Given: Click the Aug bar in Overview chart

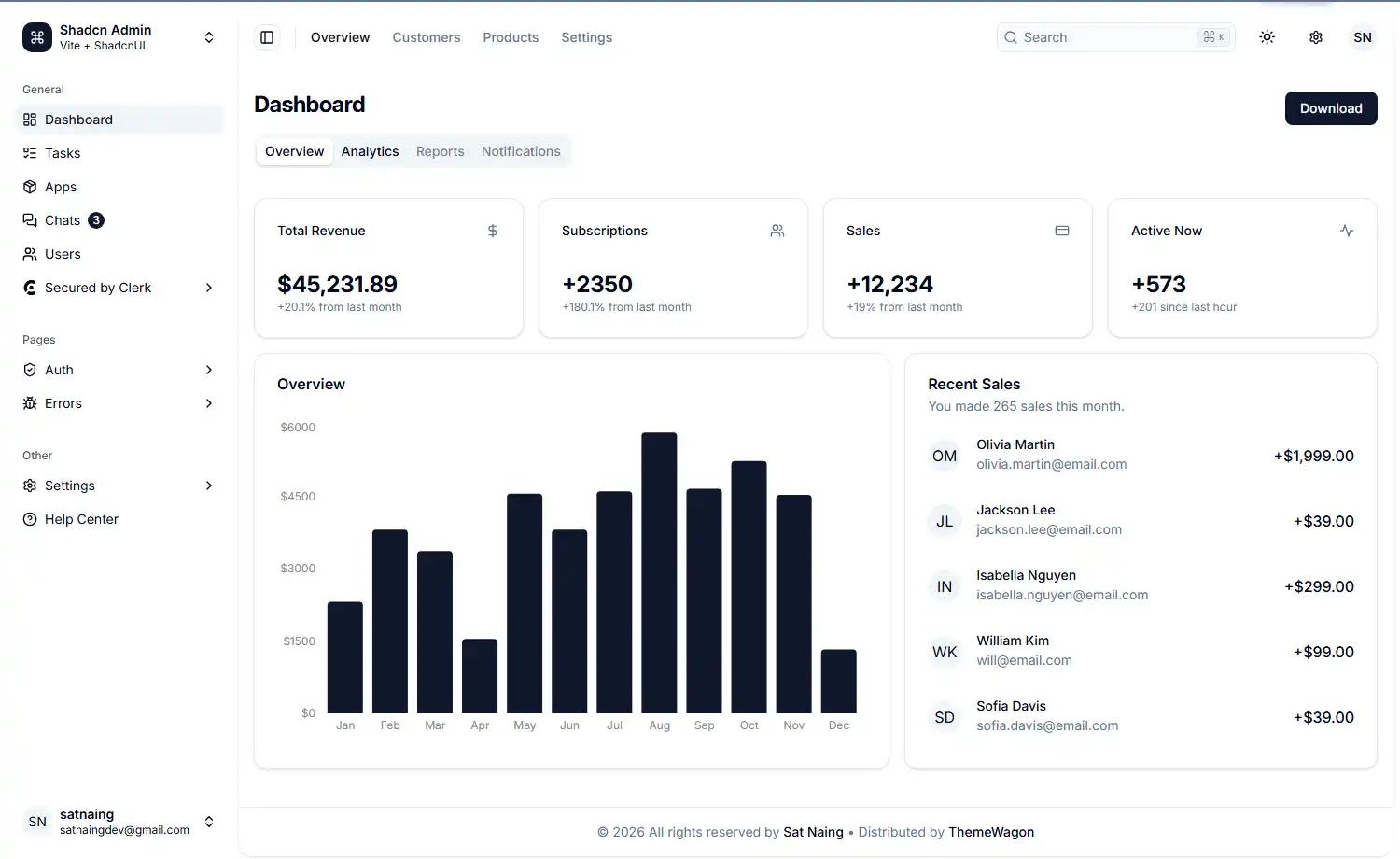Looking at the screenshot, I should coord(659,572).
